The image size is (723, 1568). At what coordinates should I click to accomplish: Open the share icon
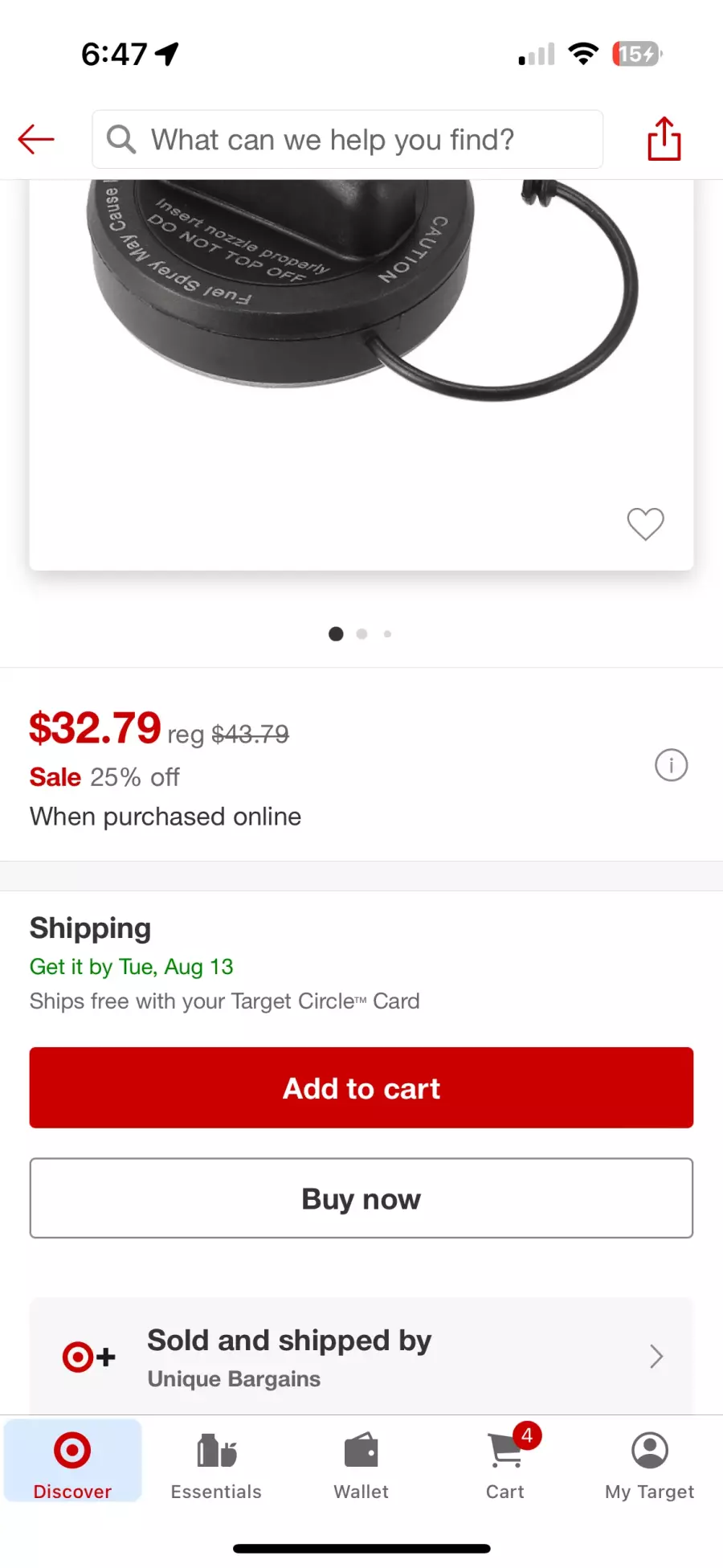tap(664, 139)
